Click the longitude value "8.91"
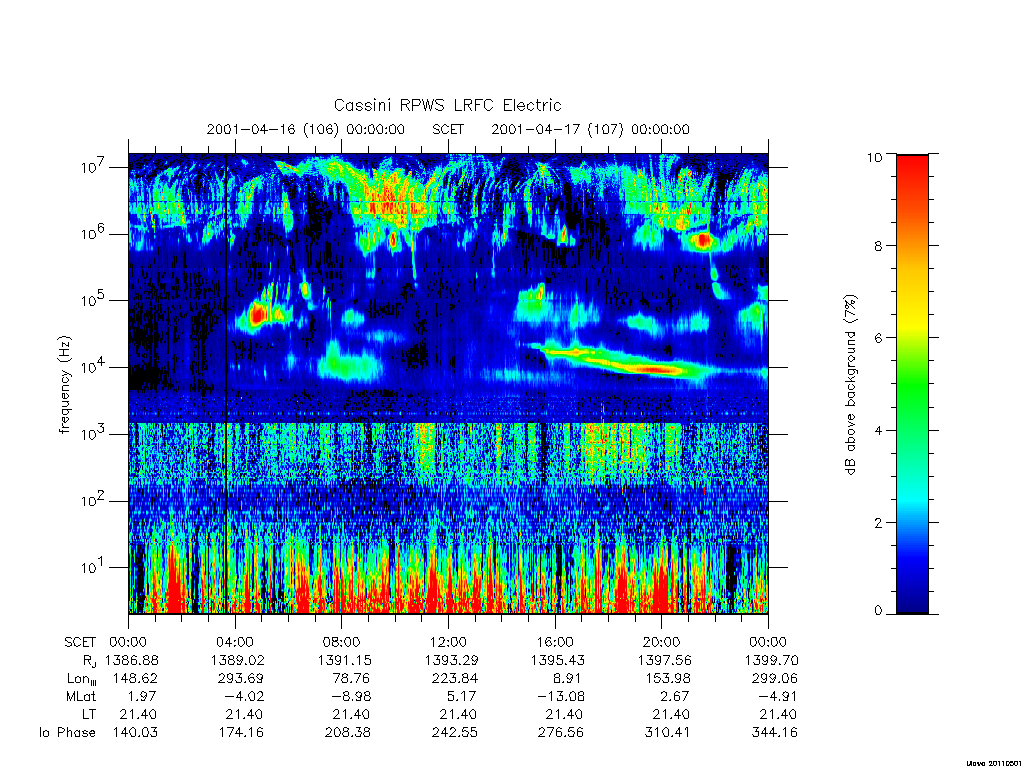 pos(566,679)
